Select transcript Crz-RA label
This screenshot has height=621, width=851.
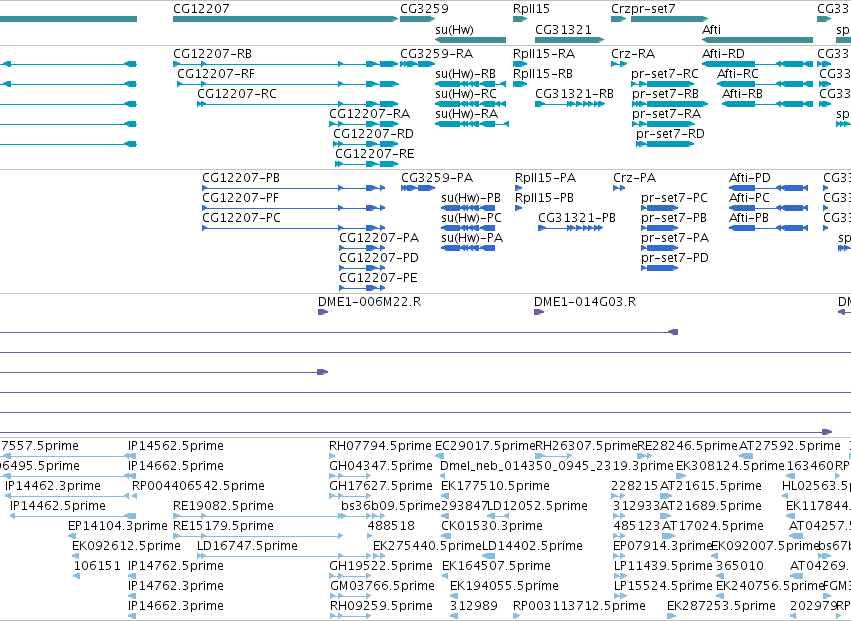click(x=633, y=54)
